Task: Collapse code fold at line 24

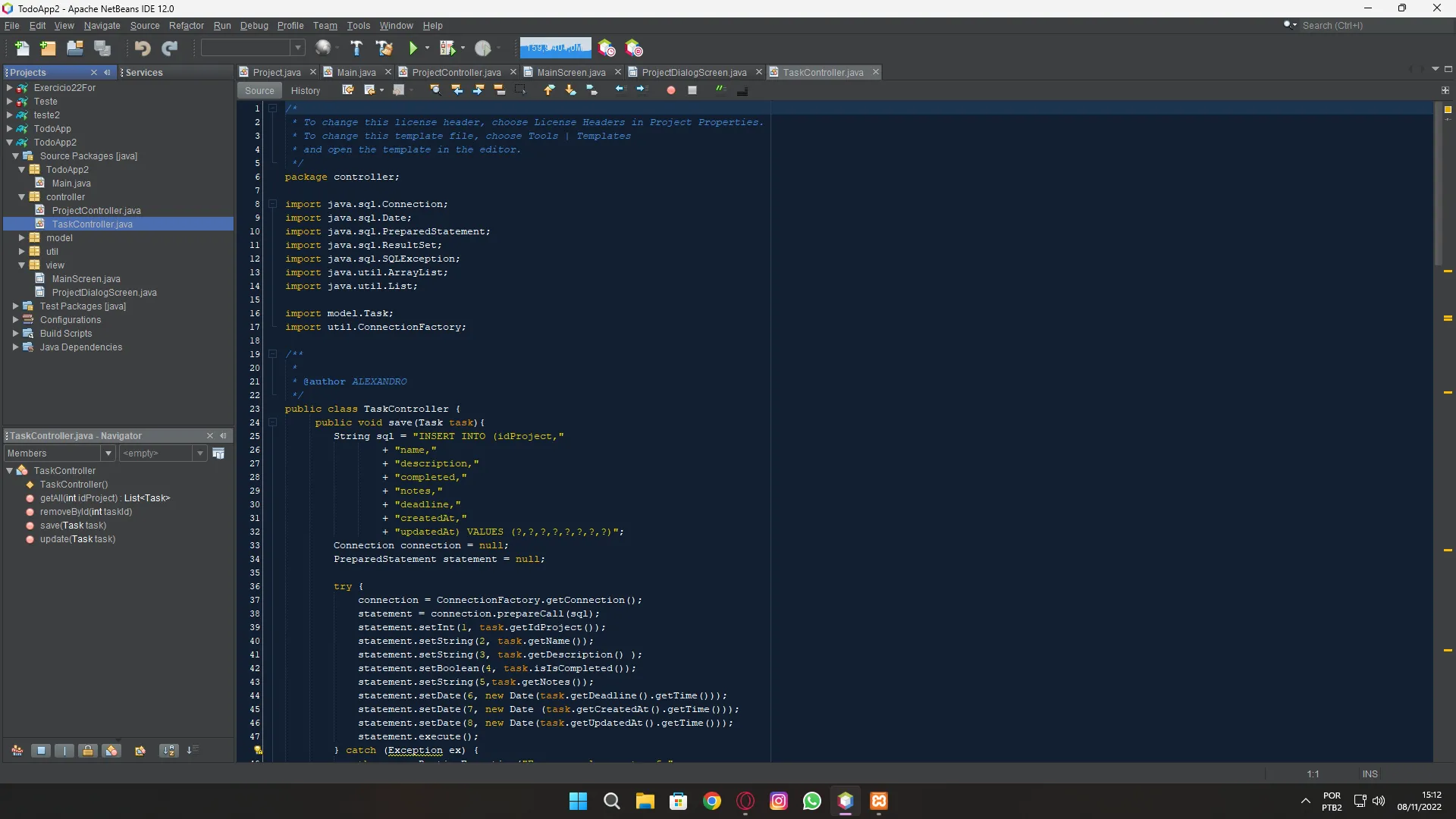Action: 272,422
